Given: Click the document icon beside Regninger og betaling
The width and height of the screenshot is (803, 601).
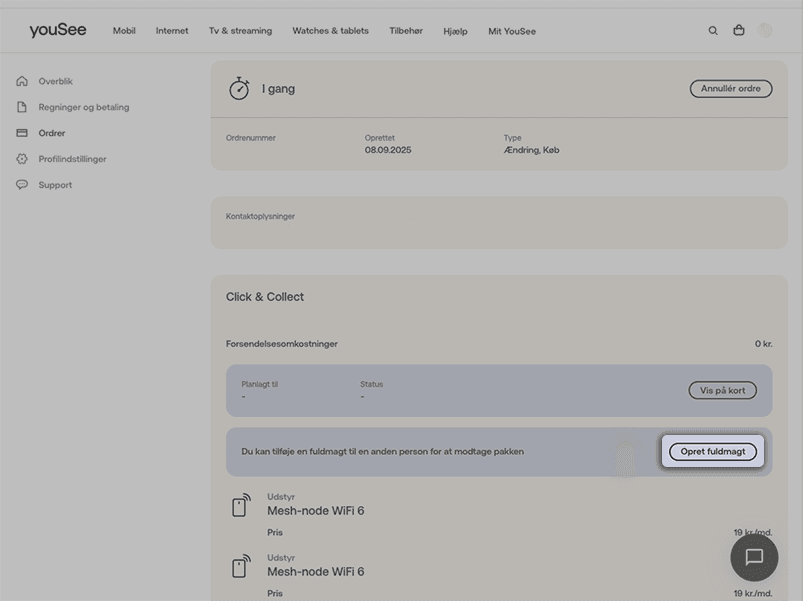Looking at the screenshot, I should [x=22, y=107].
